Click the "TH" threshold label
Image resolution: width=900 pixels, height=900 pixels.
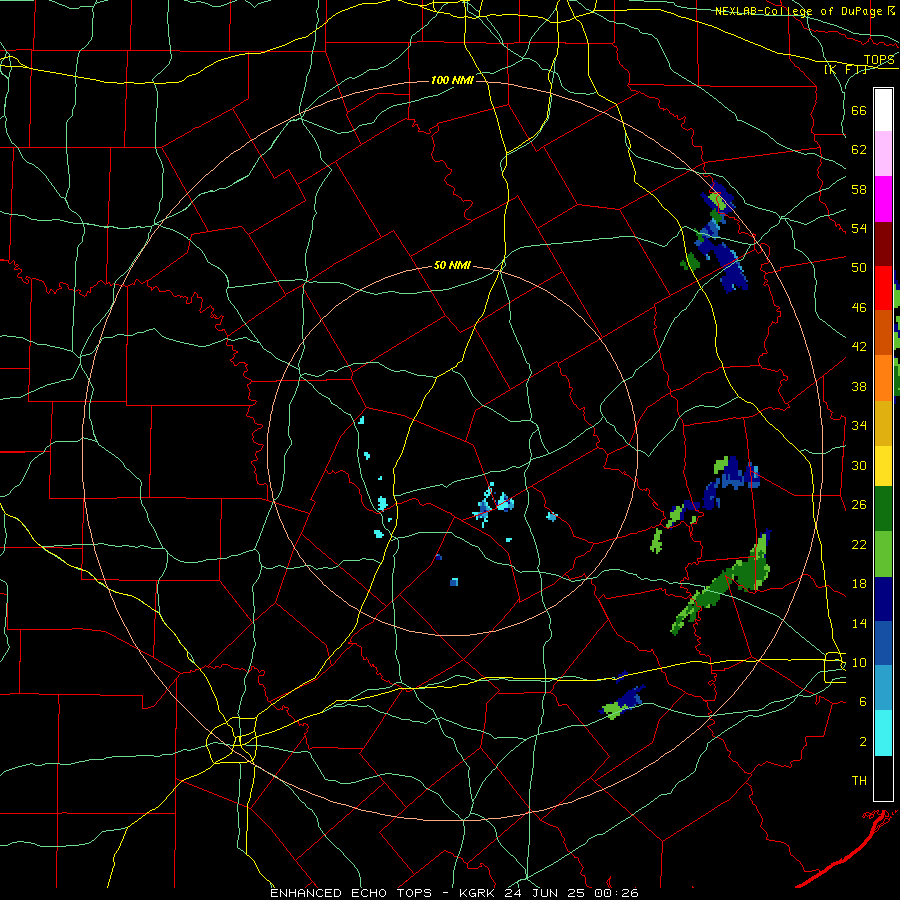coord(859,781)
